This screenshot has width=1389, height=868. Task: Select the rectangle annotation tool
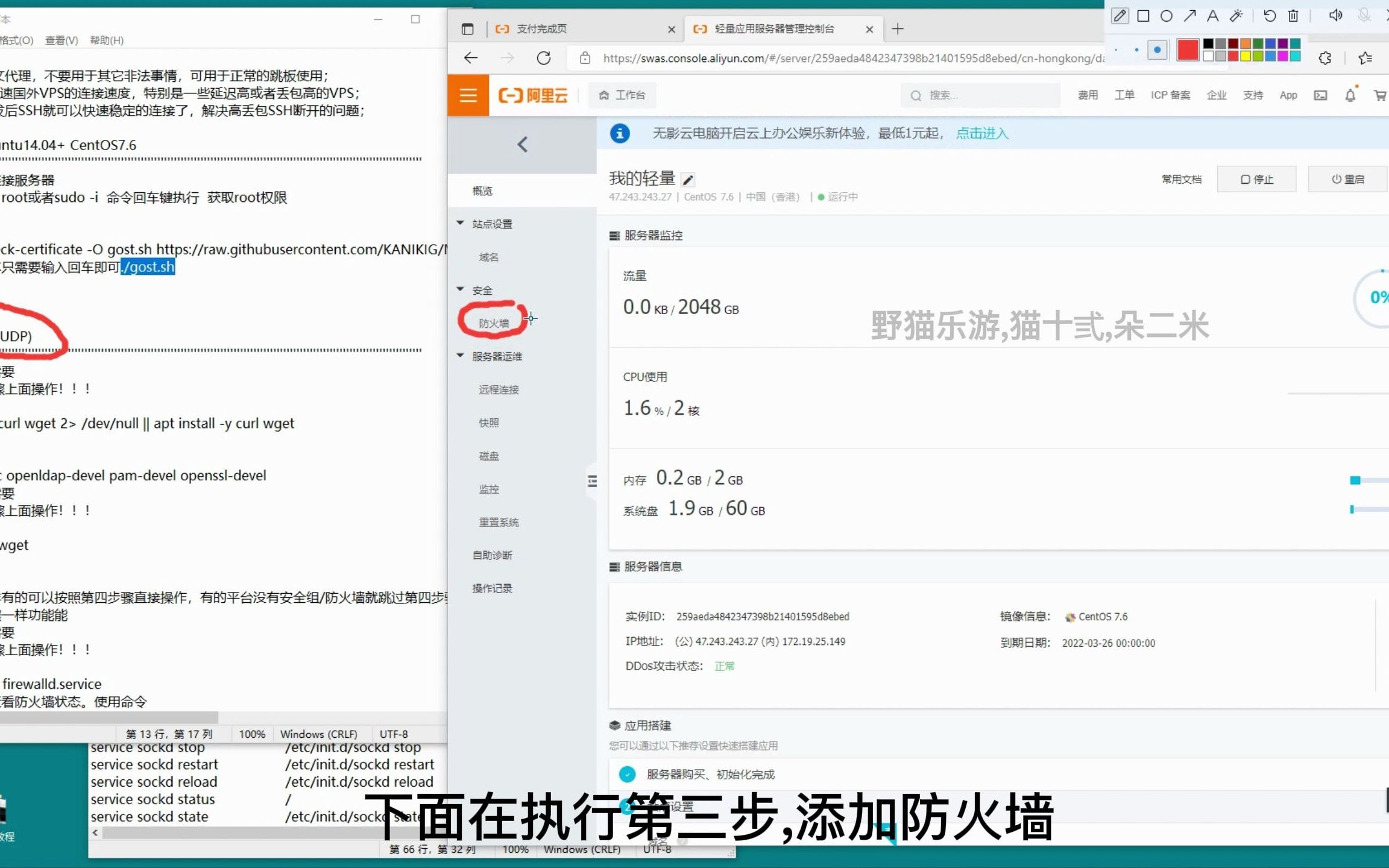1143,16
